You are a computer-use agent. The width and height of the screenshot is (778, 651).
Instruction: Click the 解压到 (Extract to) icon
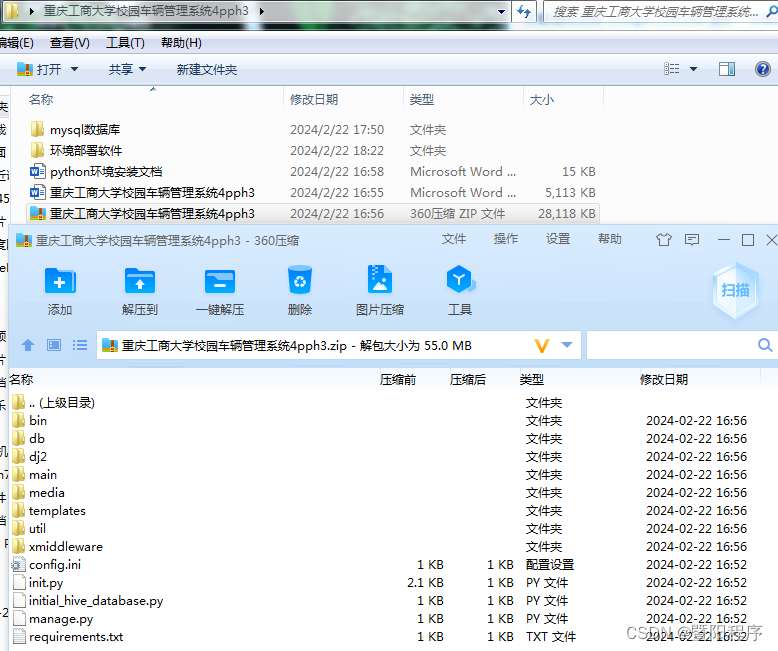click(140, 281)
